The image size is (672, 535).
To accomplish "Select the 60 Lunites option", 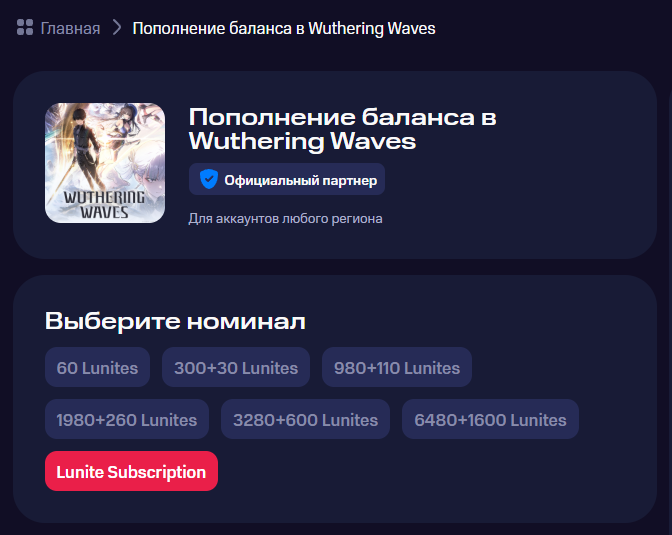I will (x=97, y=367).
